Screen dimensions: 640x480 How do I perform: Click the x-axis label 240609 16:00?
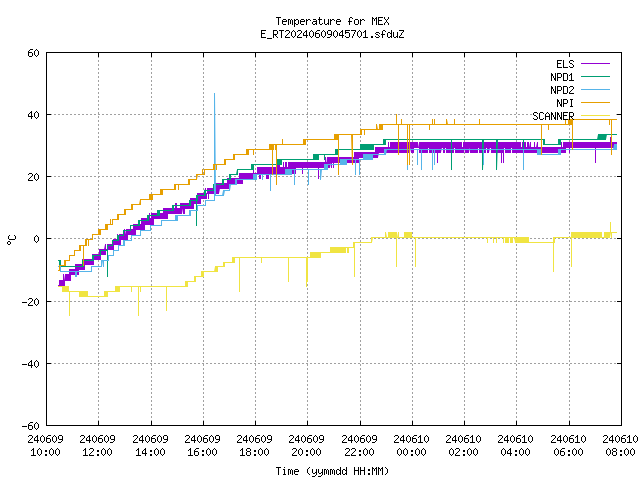pos(202,446)
